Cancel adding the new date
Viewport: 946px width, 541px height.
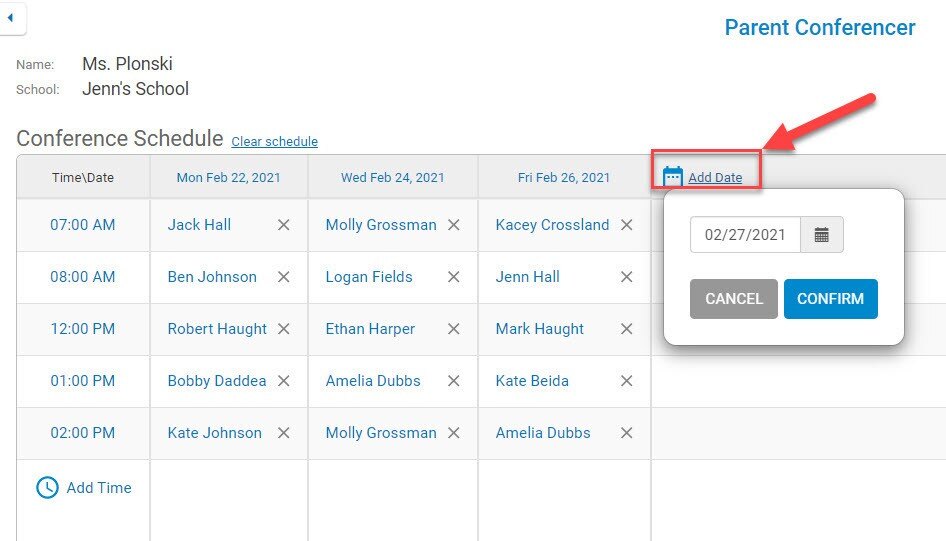coord(734,299)
